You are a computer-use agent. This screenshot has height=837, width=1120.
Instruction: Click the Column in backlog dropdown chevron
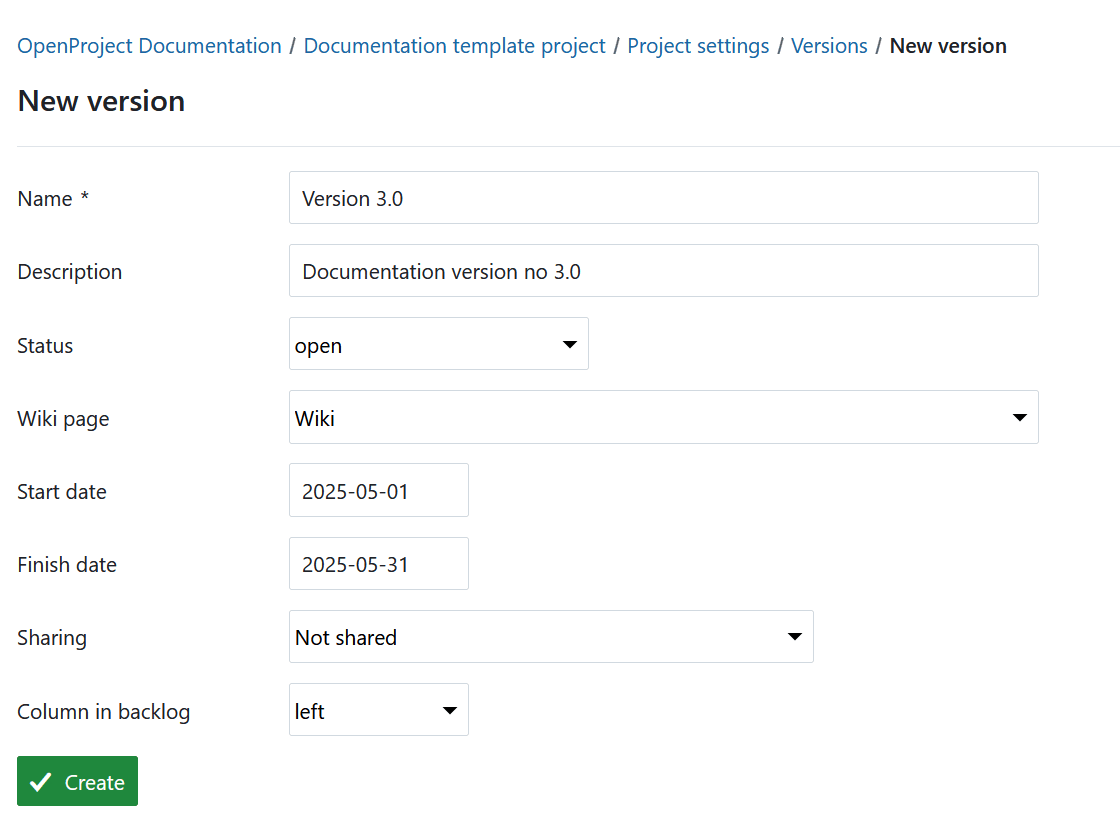tap(449, 710)
